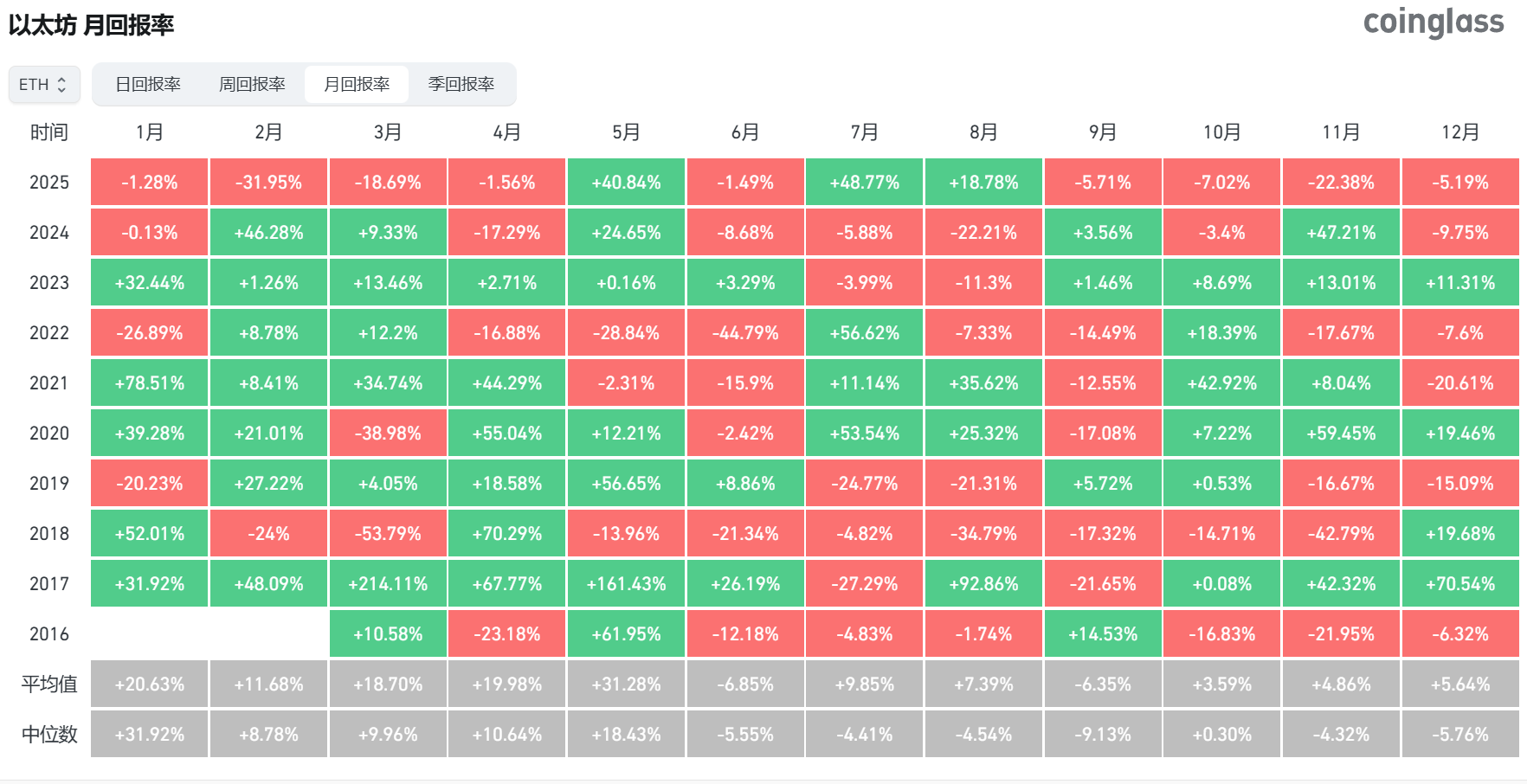Open the ETH coin selector dropdown

[43, 85]
